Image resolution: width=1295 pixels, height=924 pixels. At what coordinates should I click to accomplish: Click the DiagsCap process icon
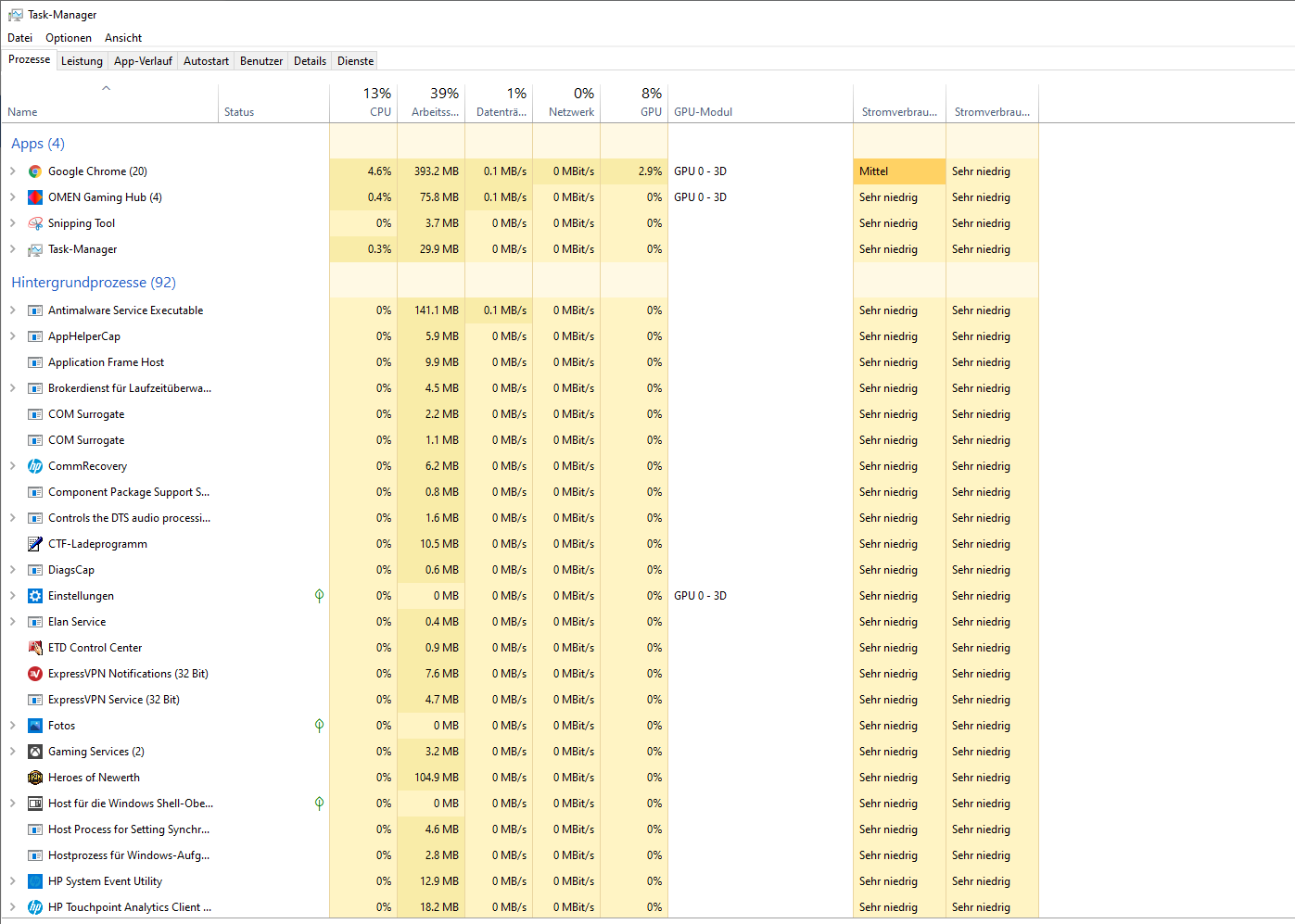(x=35, y=570)
